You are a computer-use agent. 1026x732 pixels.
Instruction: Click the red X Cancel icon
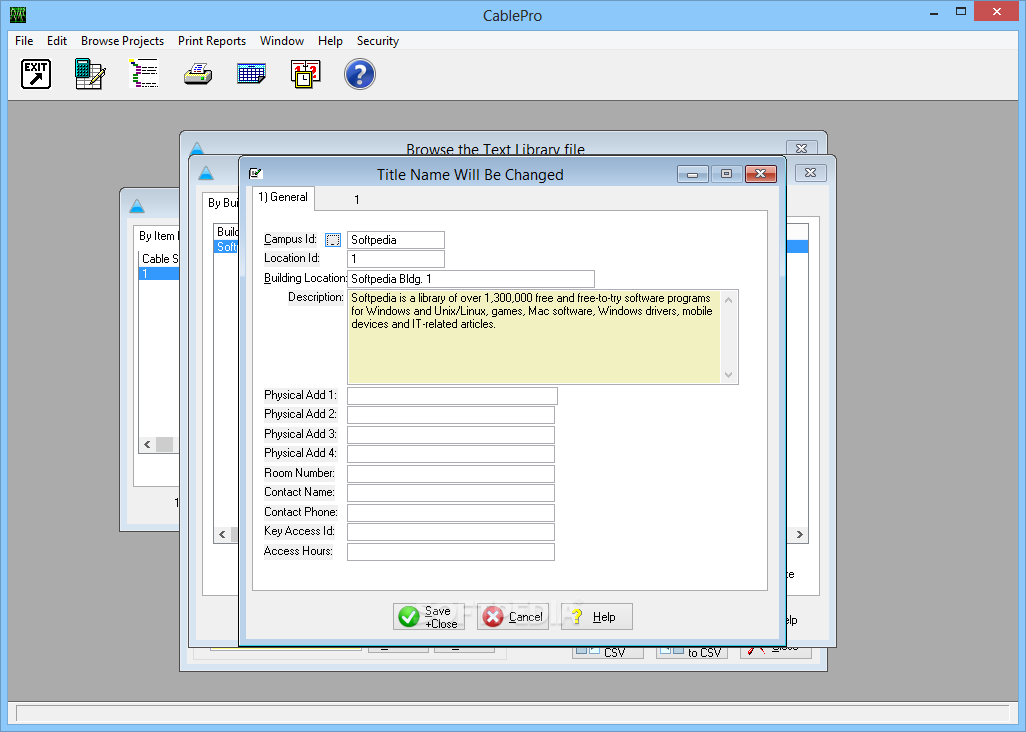coord(493,617)
